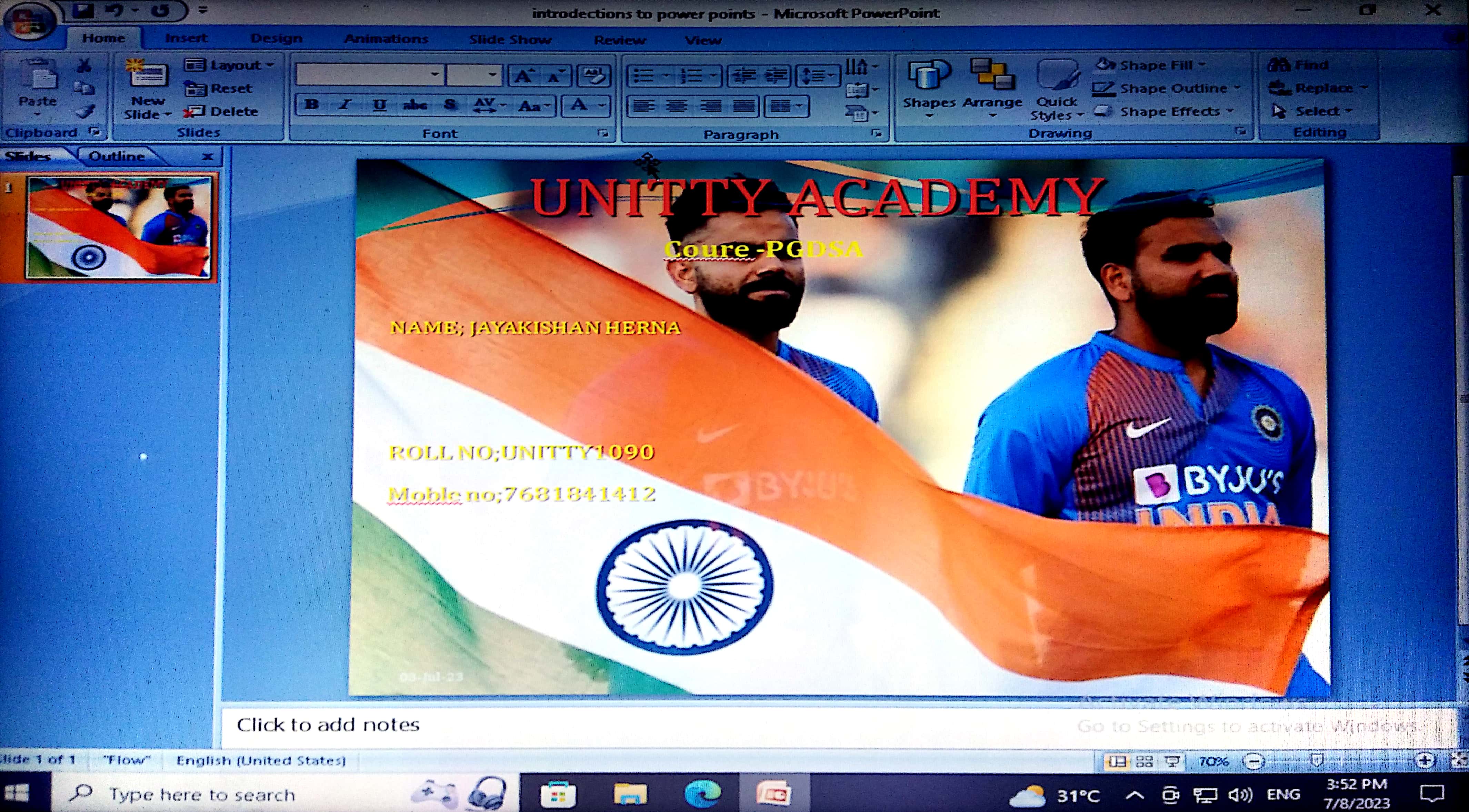The height and width of the screenshot is (812, 1469).
Task: Toggle Underline formatting
Action: (x=379, y=105)
